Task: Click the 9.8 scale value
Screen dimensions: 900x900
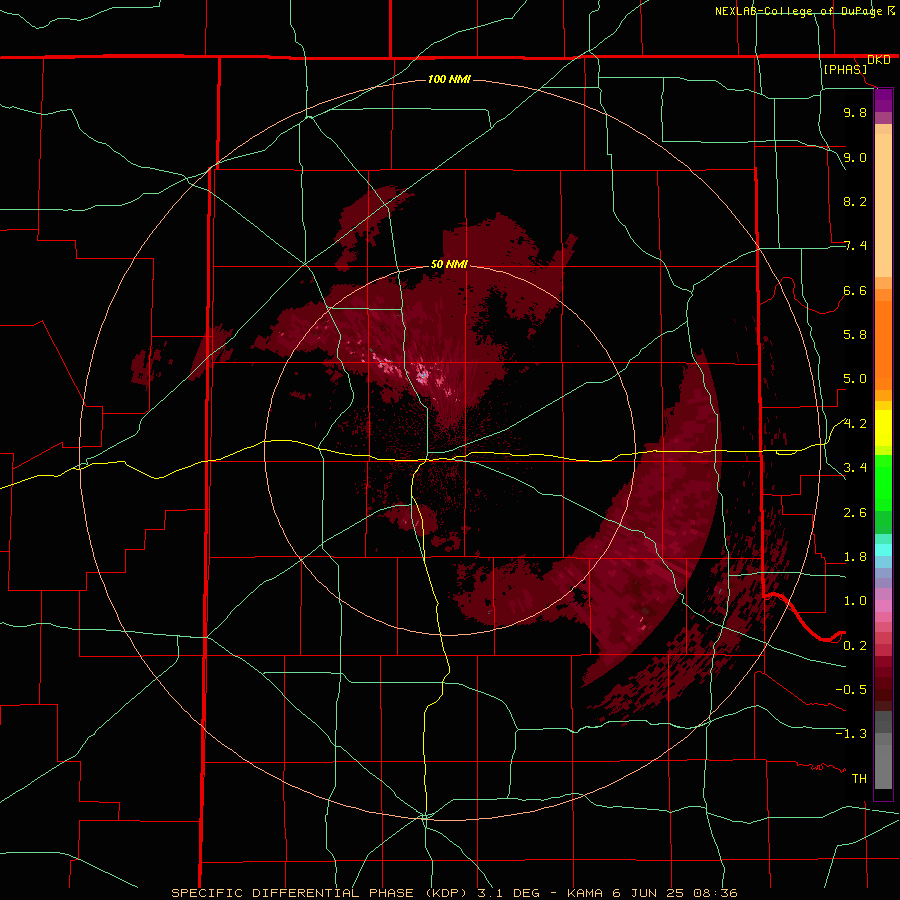Action: pyautogui.click(x=855, y=112)
